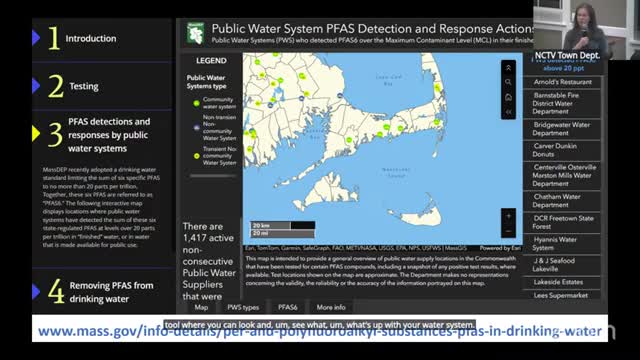Switch to the PFAS6 tab
The height and width of the screenshot is (360, 640).
[x=288, y=307]
